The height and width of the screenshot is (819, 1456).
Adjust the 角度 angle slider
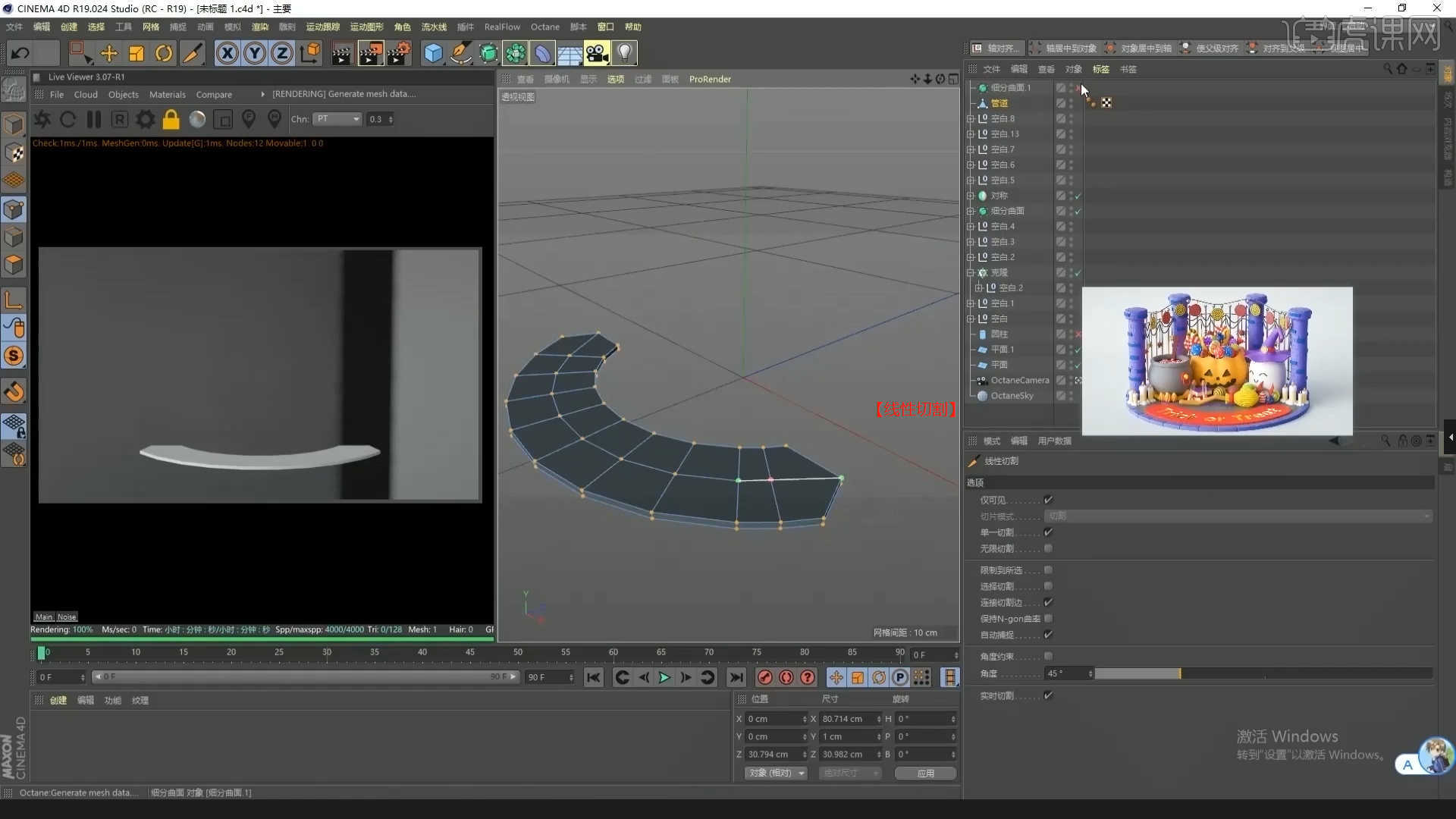click(x=1263, y=673)
